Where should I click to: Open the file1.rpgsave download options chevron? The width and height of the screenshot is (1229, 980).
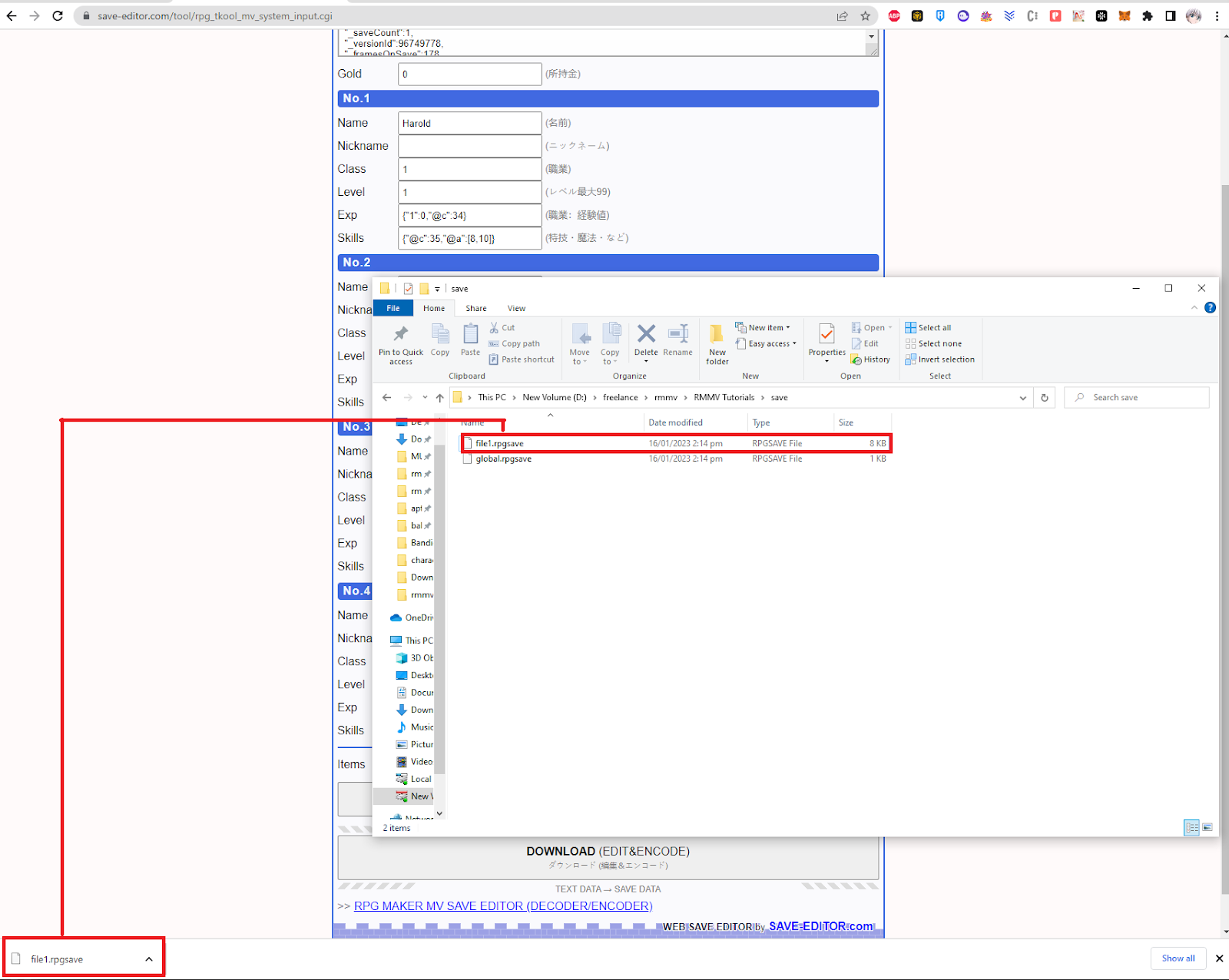[149, 958]
